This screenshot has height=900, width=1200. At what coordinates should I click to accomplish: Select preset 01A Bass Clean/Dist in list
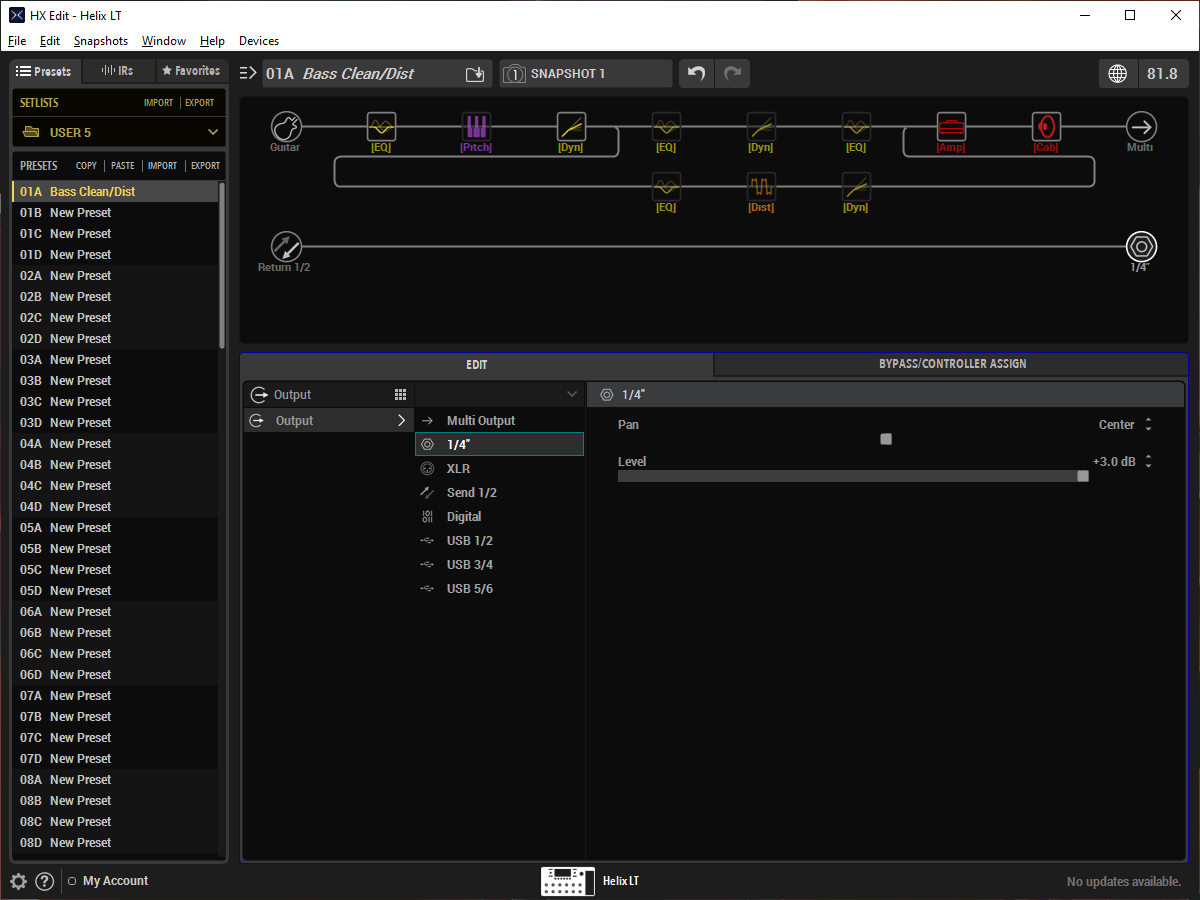tap(115, 191)
